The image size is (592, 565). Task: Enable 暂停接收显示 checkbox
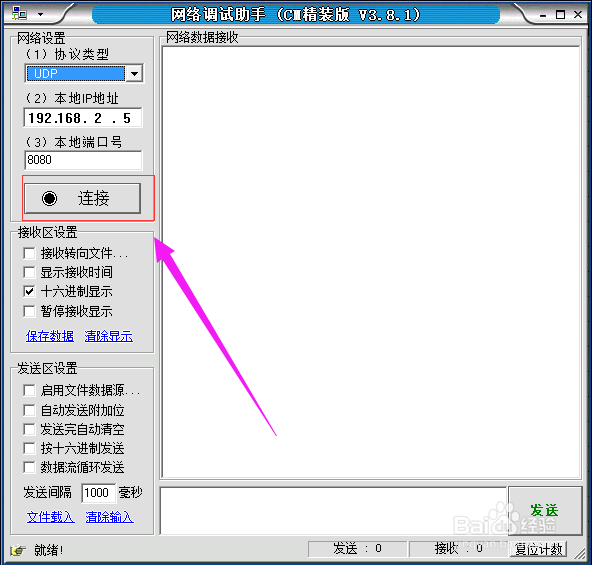(29, 311)
